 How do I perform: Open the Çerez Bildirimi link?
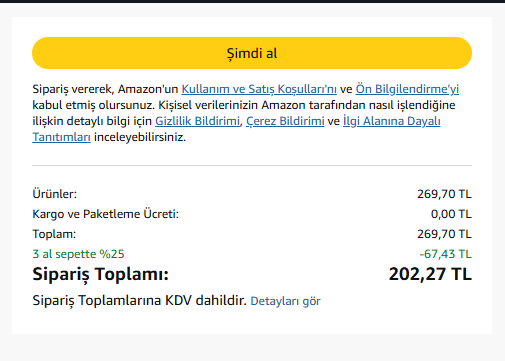coord(285,121)
